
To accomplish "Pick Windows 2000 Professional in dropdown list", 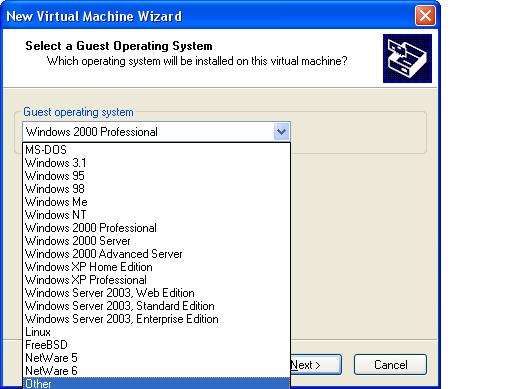I will coord(157,228).
